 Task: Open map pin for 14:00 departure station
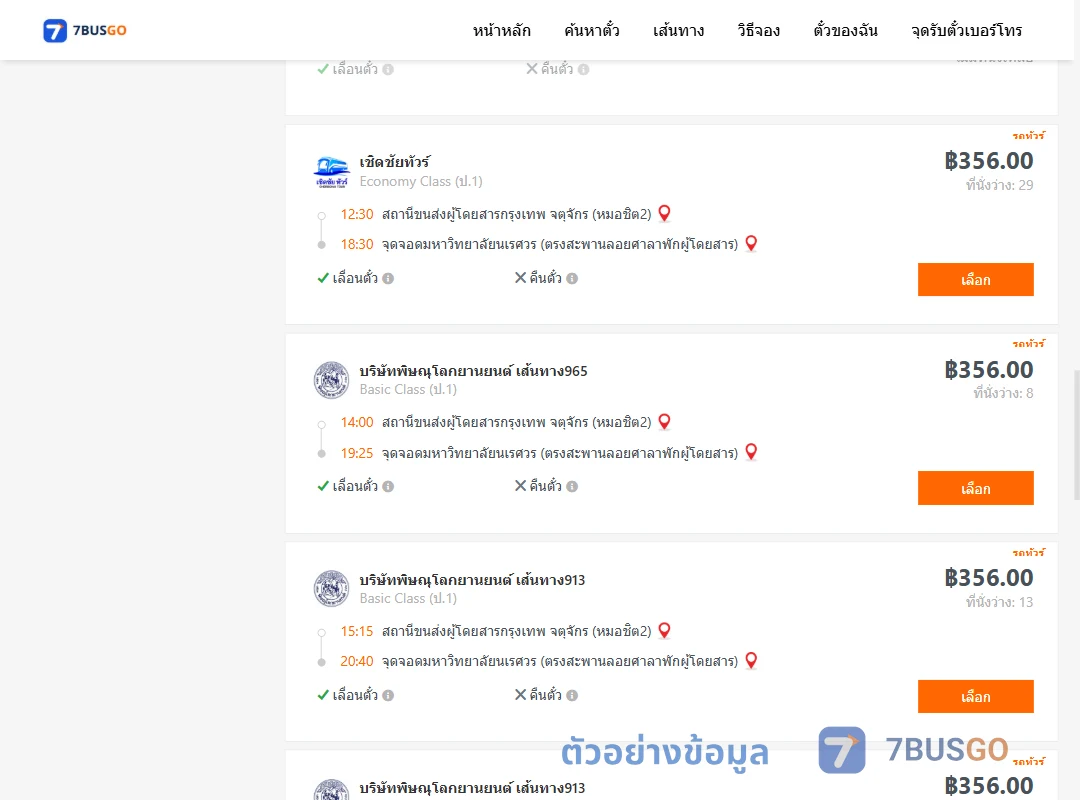pos(664,422)
